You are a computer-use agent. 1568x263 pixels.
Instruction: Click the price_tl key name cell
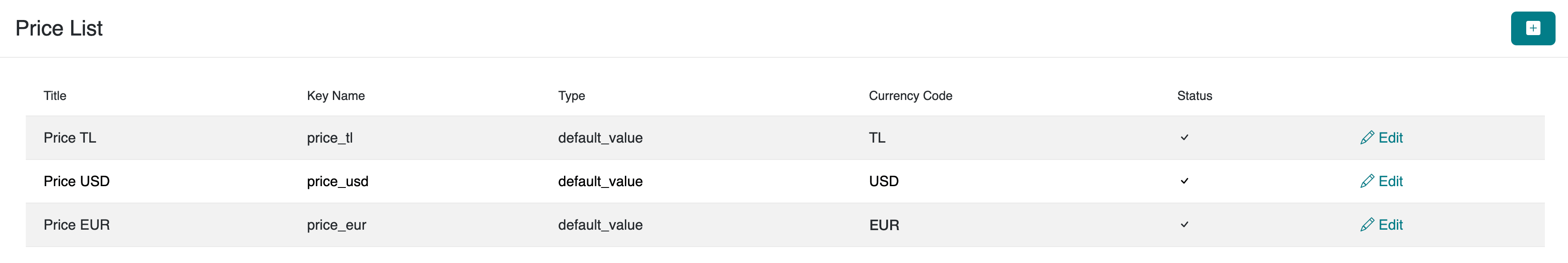coord(329,138)
